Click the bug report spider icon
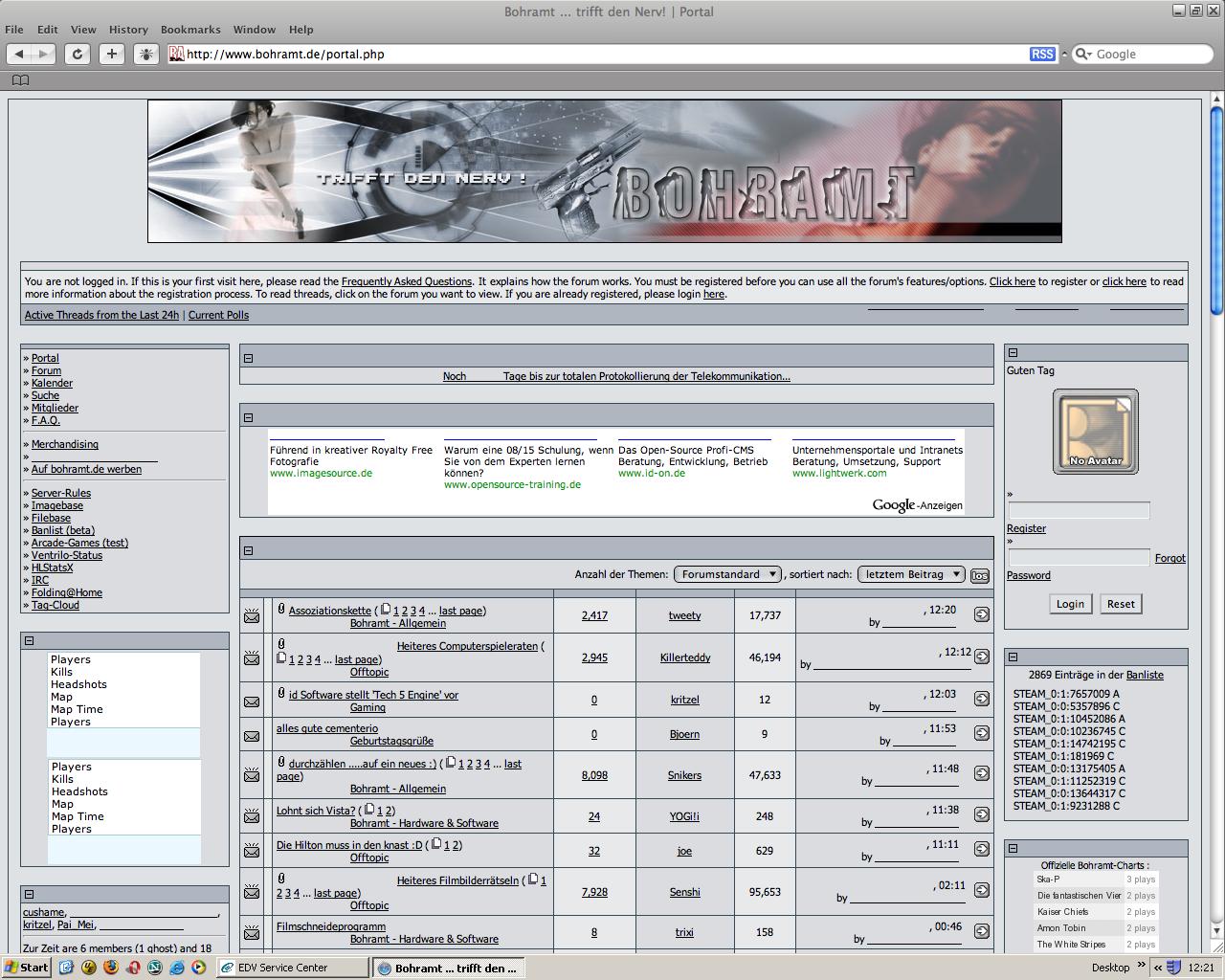 pyautogui.click(x=146, y=55)
